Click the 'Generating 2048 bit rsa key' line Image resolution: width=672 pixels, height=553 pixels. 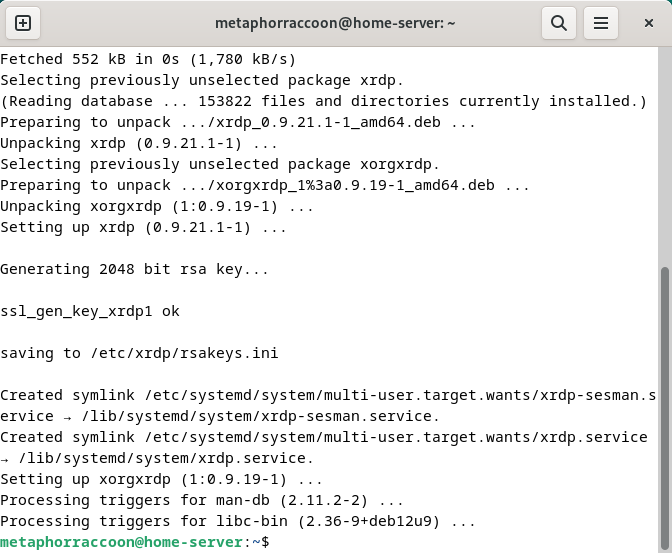pos(135,269)
